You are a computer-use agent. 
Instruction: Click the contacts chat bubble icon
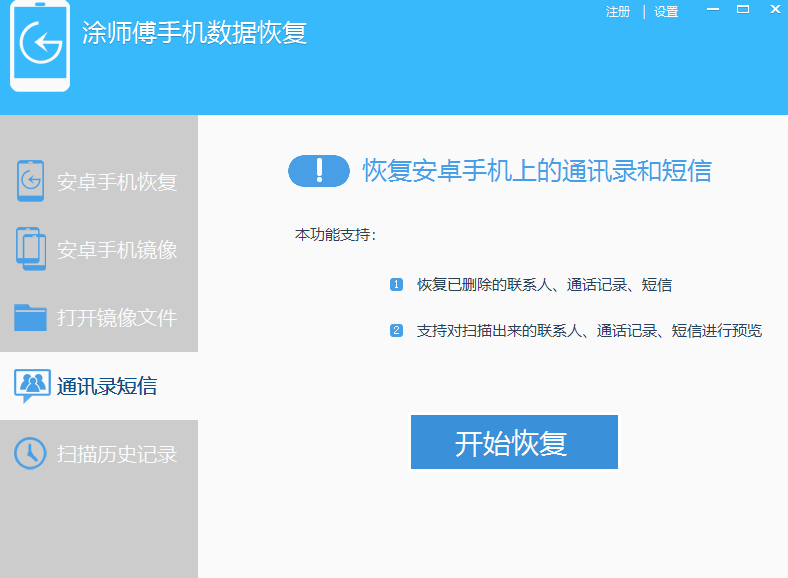pyautogui.click(x=31, y=385)
